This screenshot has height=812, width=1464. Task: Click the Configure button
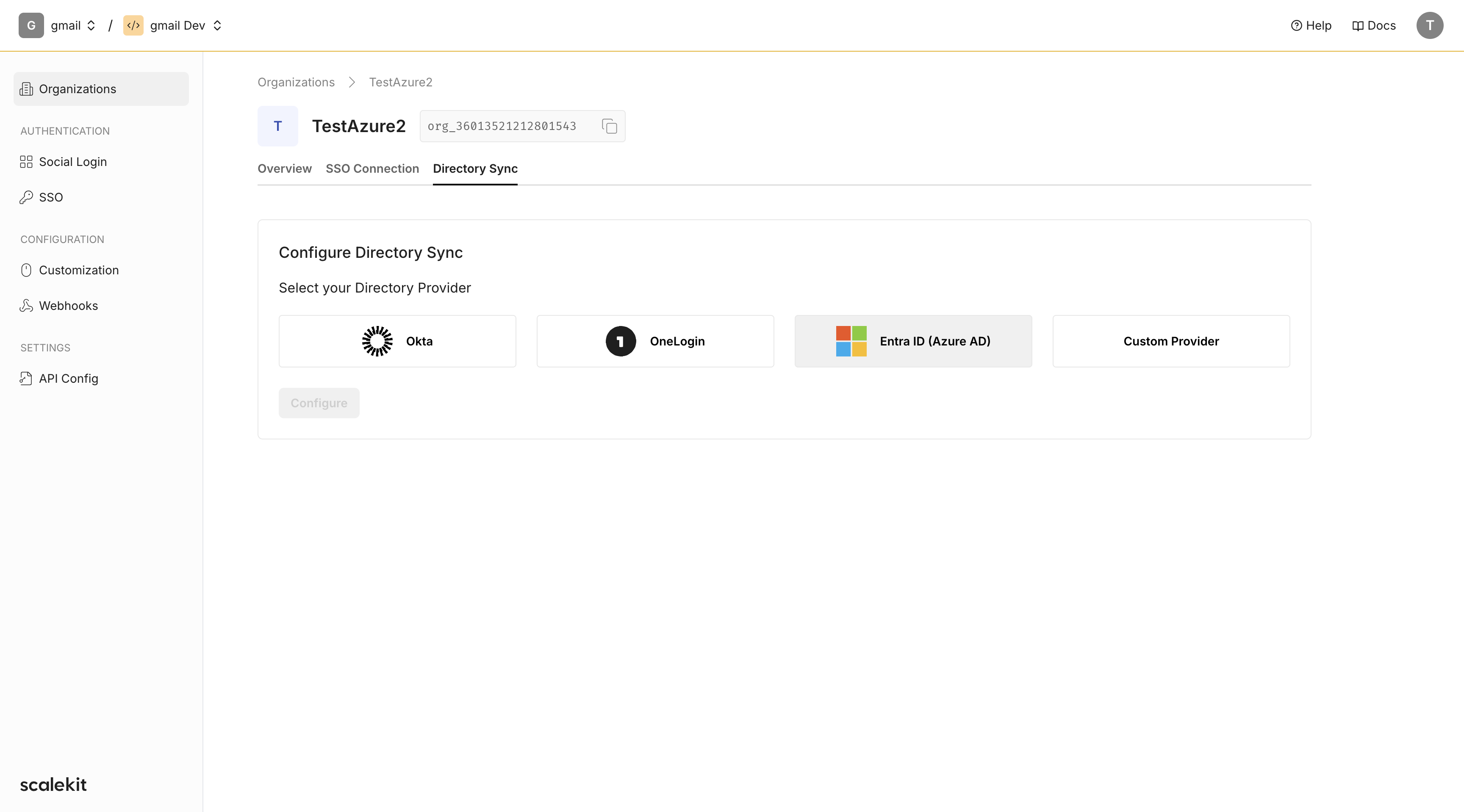point(319,403)
